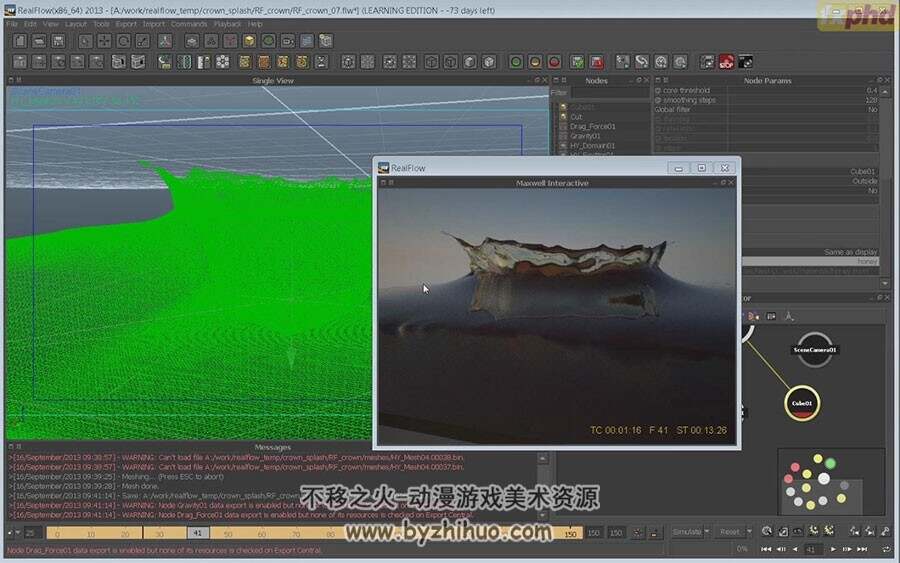Click the Simulate button
The width and height of the screenshot is (900, 563).
687,532
